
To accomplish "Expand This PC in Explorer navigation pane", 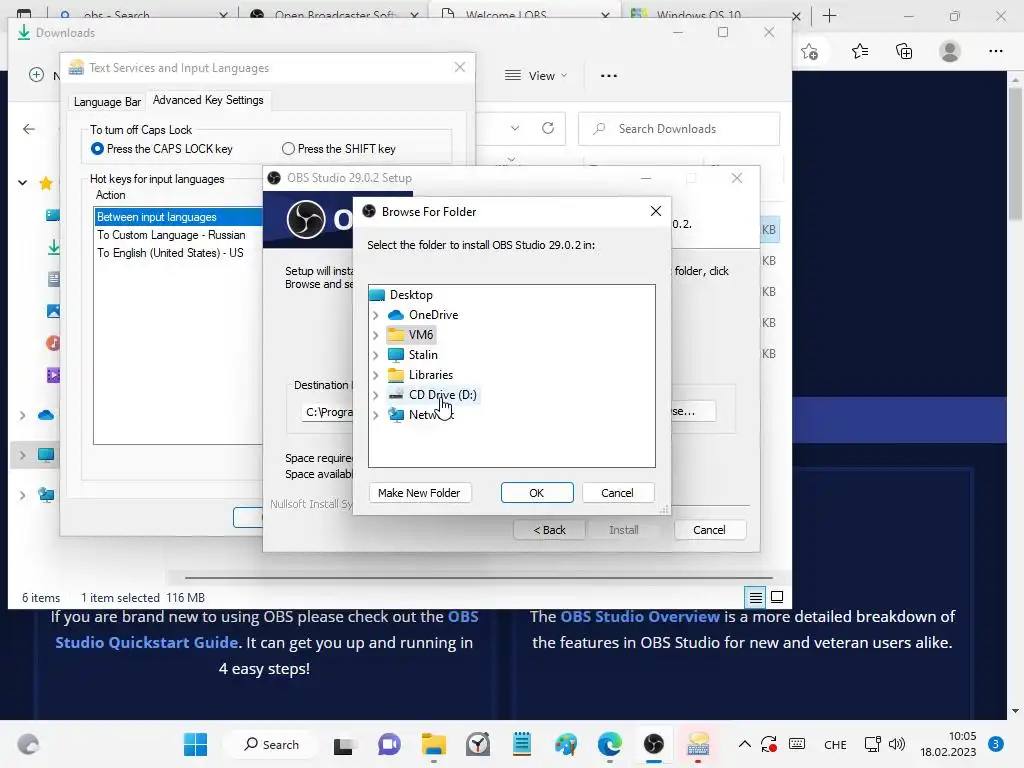I will click(22, 455).
